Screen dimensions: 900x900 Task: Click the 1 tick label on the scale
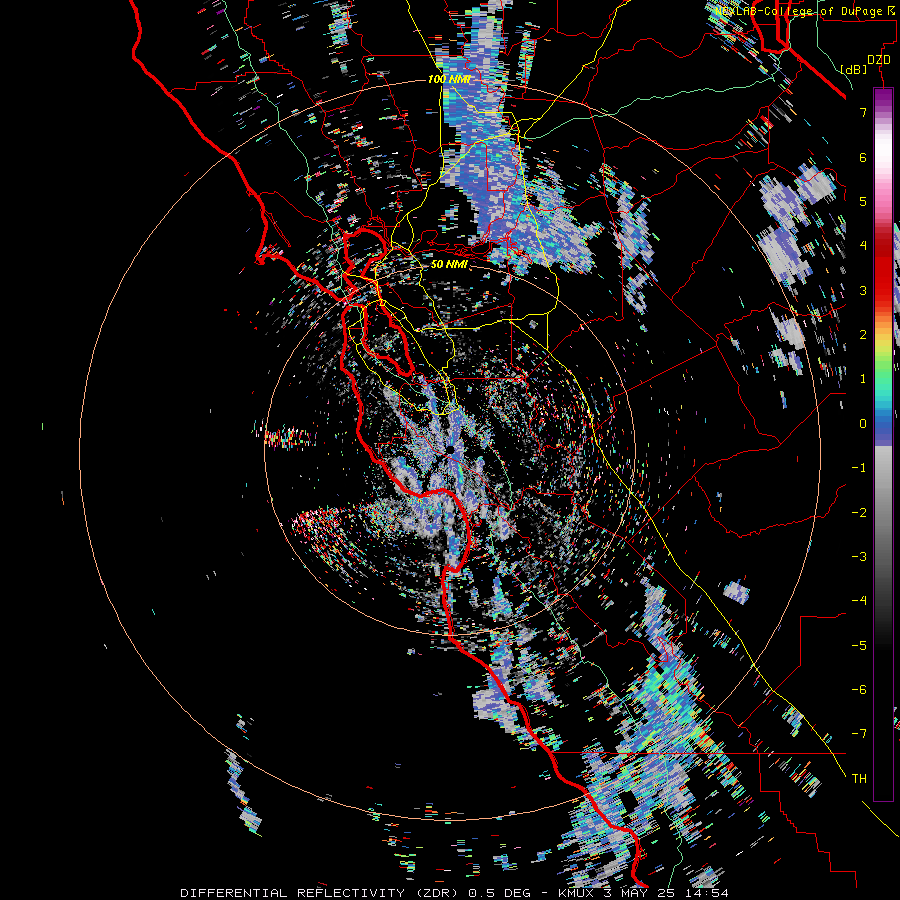[863, 379]
